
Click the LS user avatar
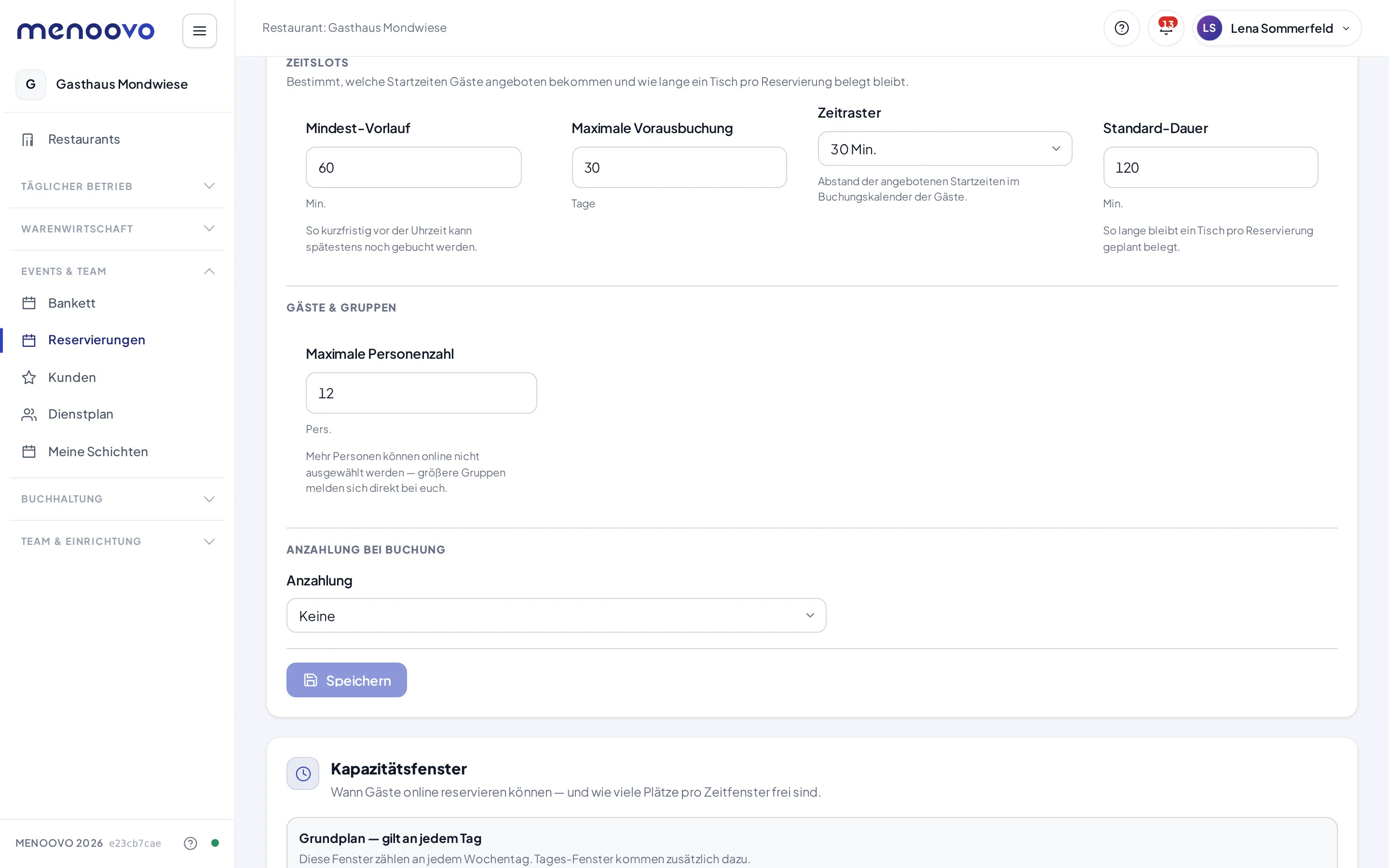point(1209,28)
